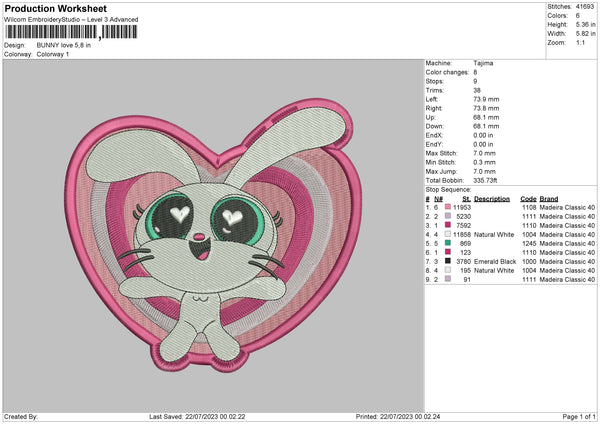Click the Natural White swatch in stop 4
The height and width of the screenshot is (424, 600).
[447, 234]
